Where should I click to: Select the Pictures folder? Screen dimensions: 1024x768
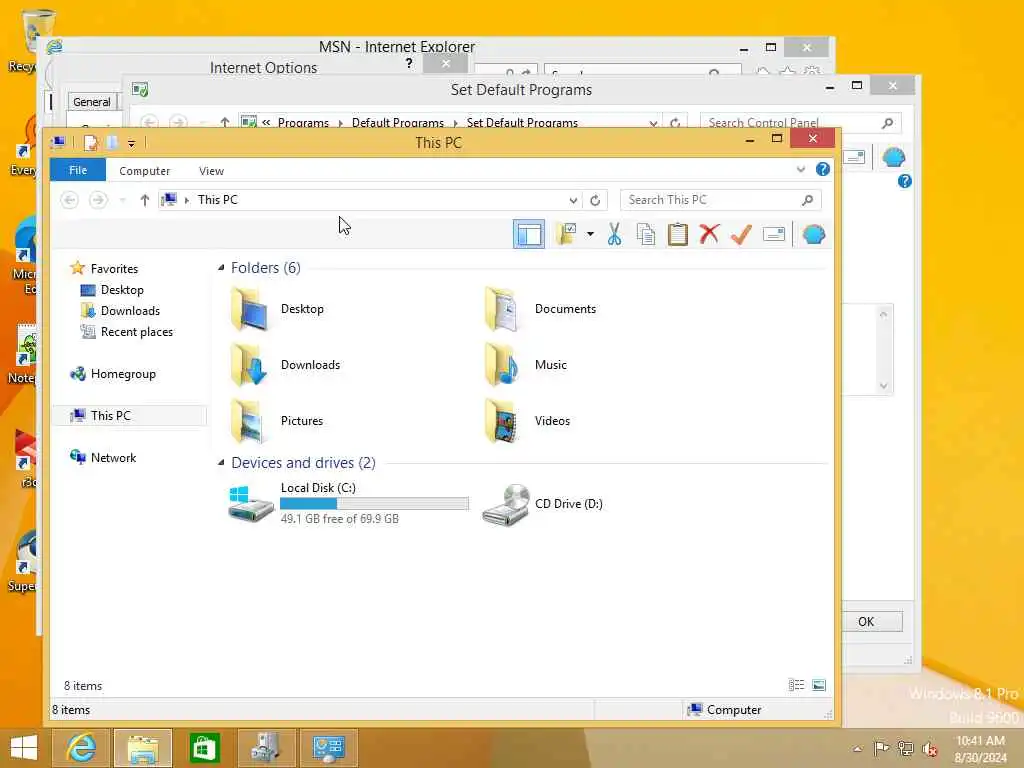(276, 421)
